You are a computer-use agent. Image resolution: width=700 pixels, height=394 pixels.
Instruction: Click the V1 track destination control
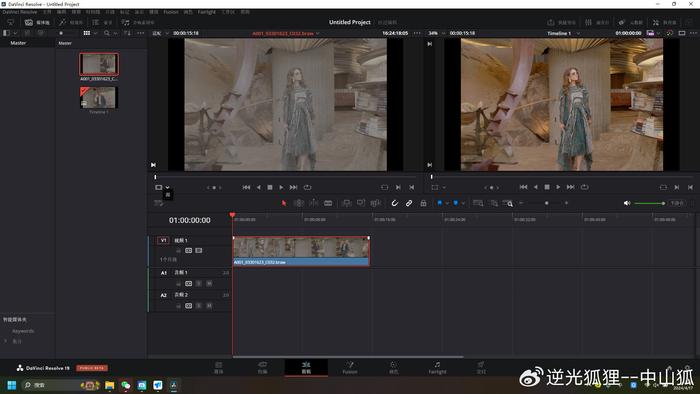pyautogui.click(x=163, y=240)
